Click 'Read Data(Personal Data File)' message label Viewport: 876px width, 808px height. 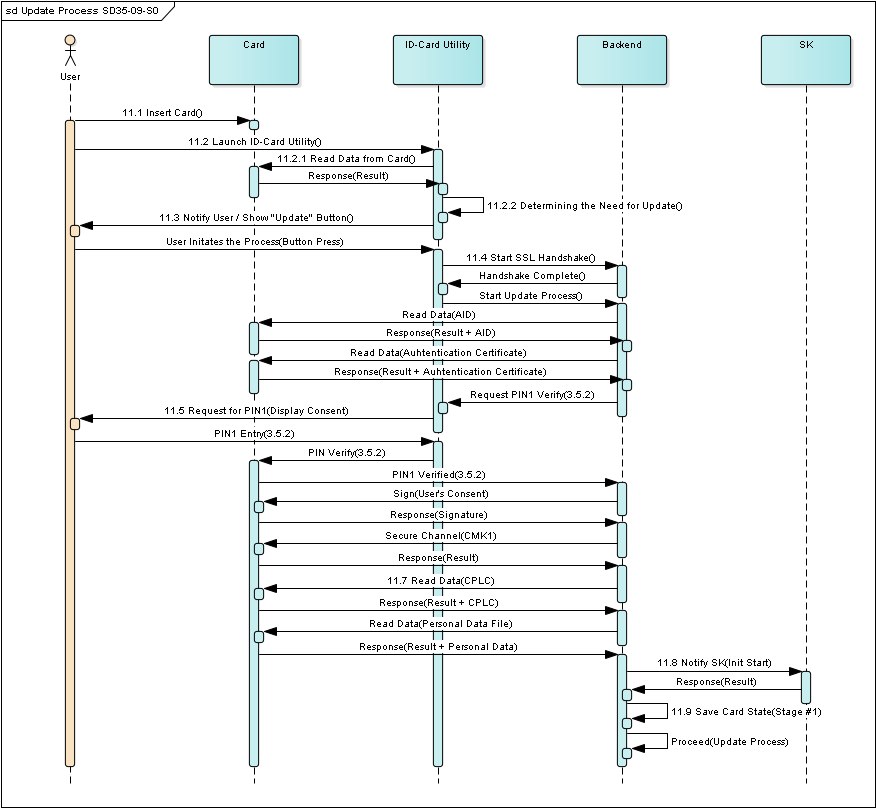point(441,624)
